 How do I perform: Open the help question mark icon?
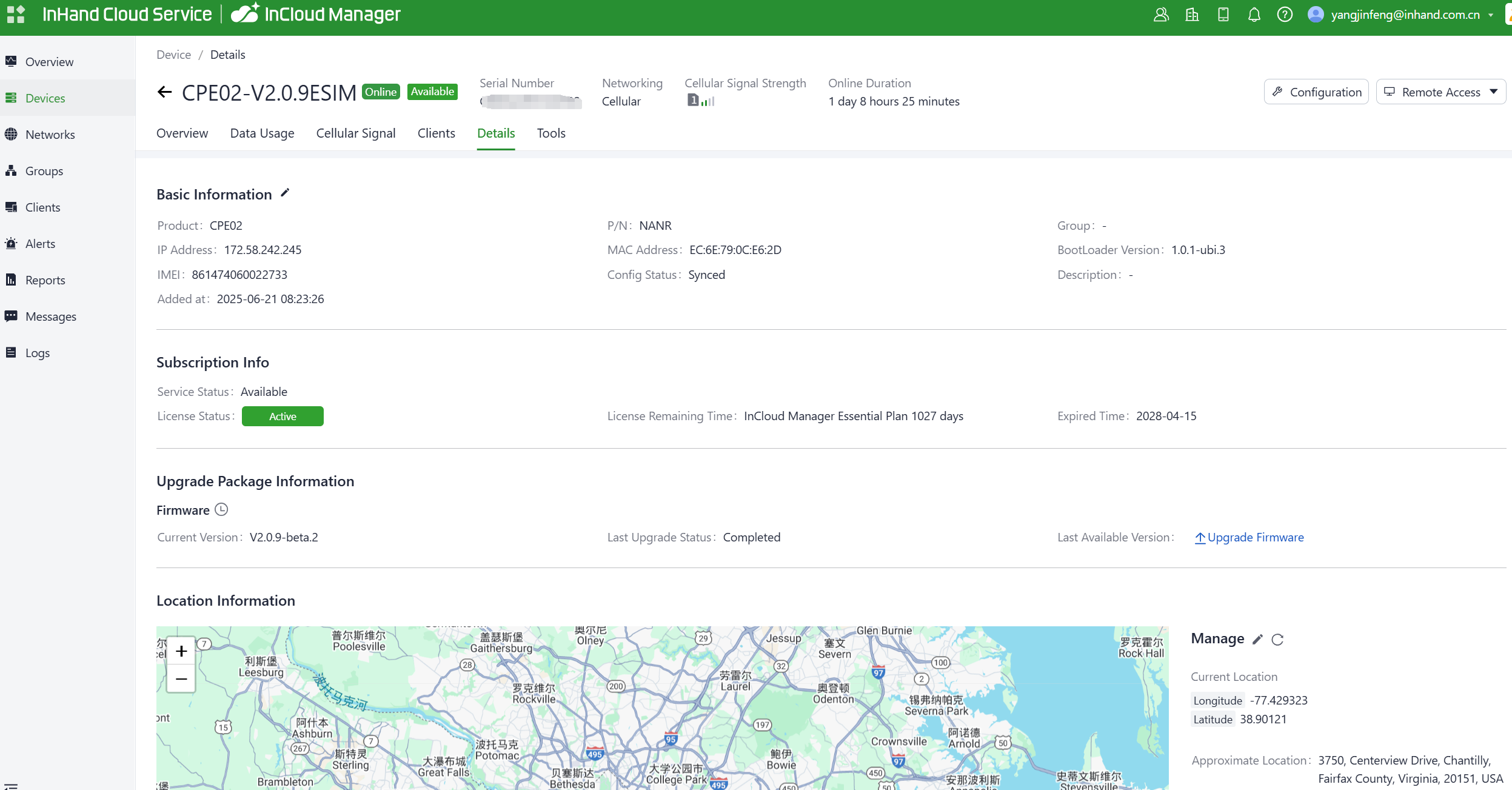(x=1284, y=15)
